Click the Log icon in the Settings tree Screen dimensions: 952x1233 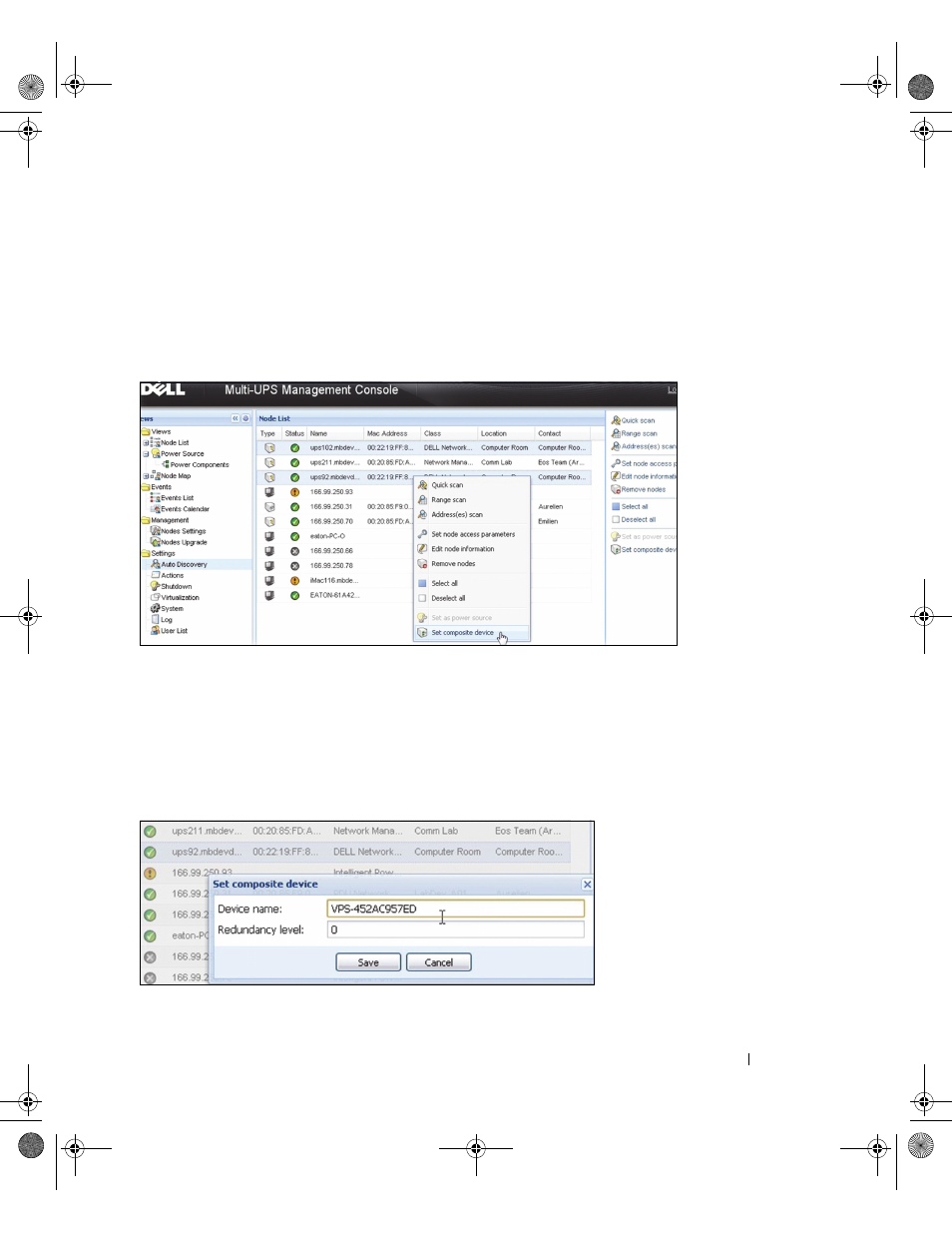click(x=156, y=619)
